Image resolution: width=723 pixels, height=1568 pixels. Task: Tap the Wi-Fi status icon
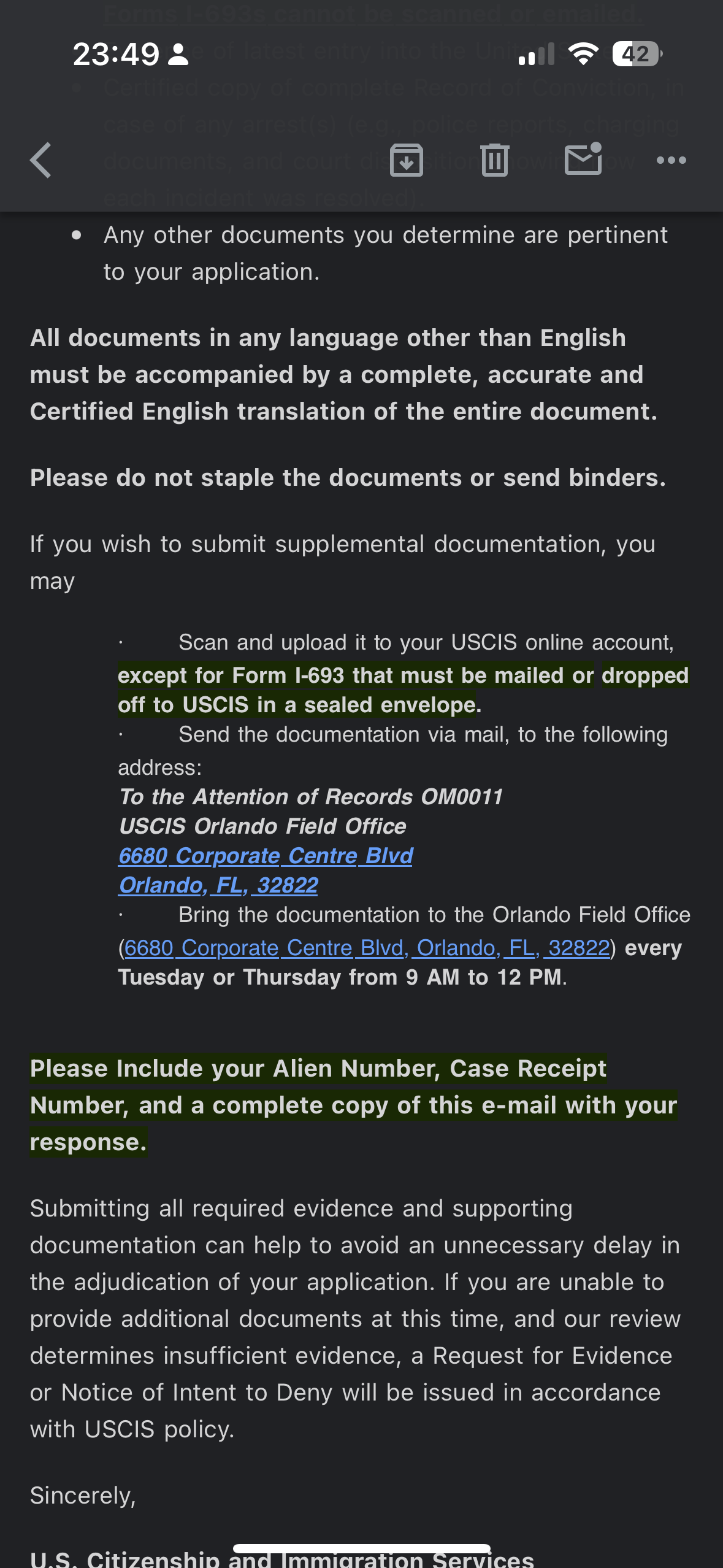pos(583,54)
